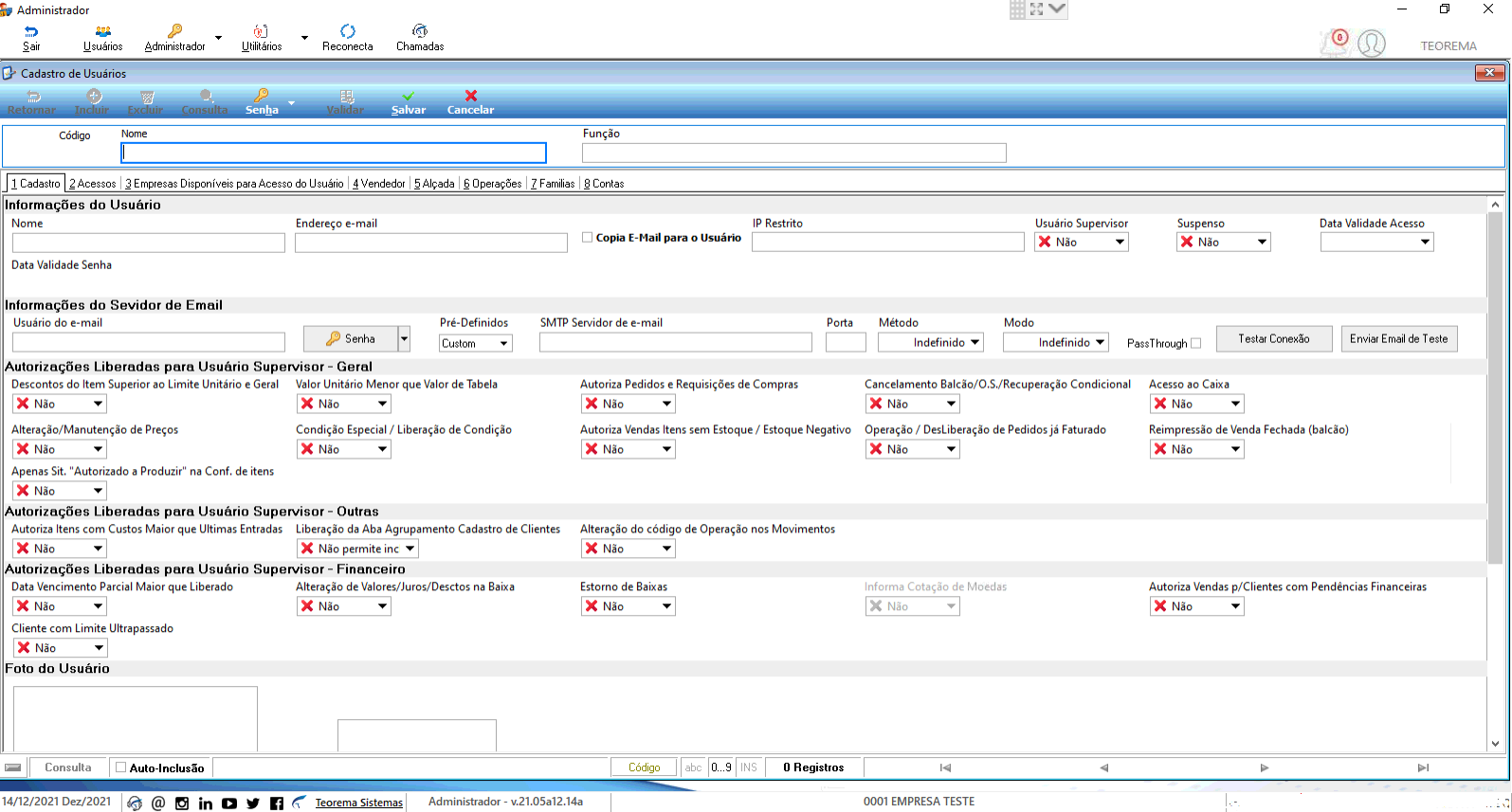
Task: Click the Porta input field
Action: point(846,343)
